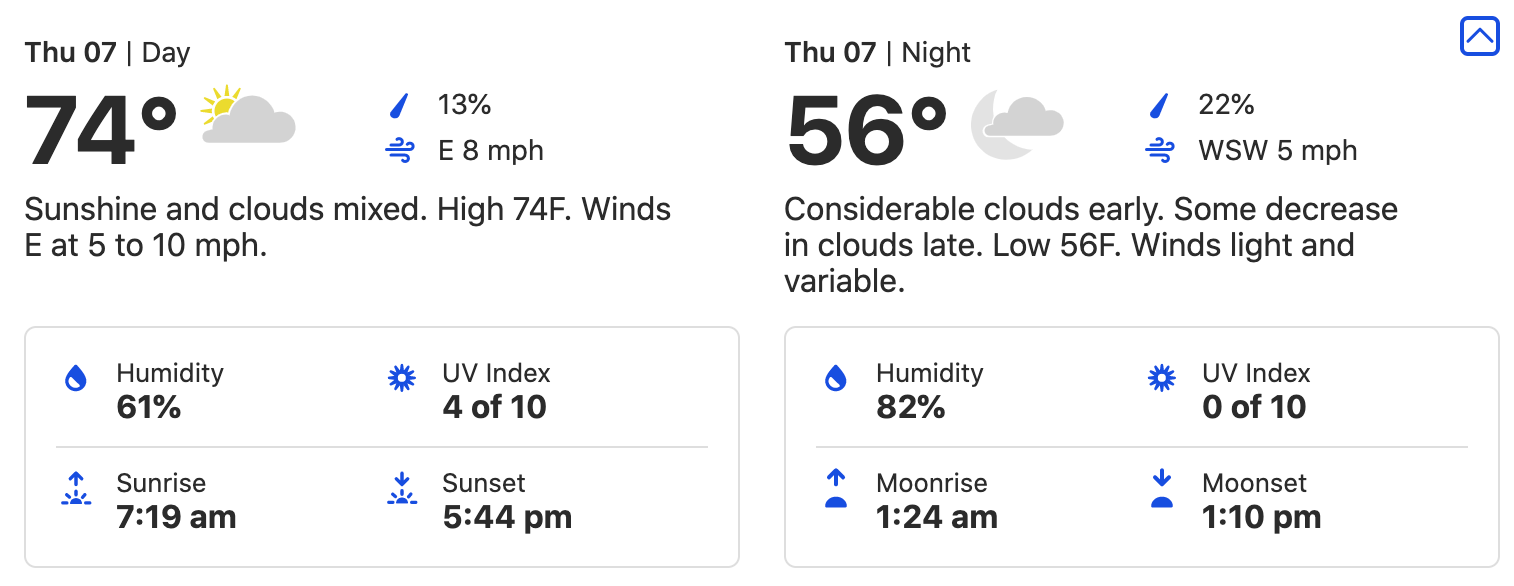Click the cloudy moon night weather icon

pyautogui.click(x=1016, y=123)
